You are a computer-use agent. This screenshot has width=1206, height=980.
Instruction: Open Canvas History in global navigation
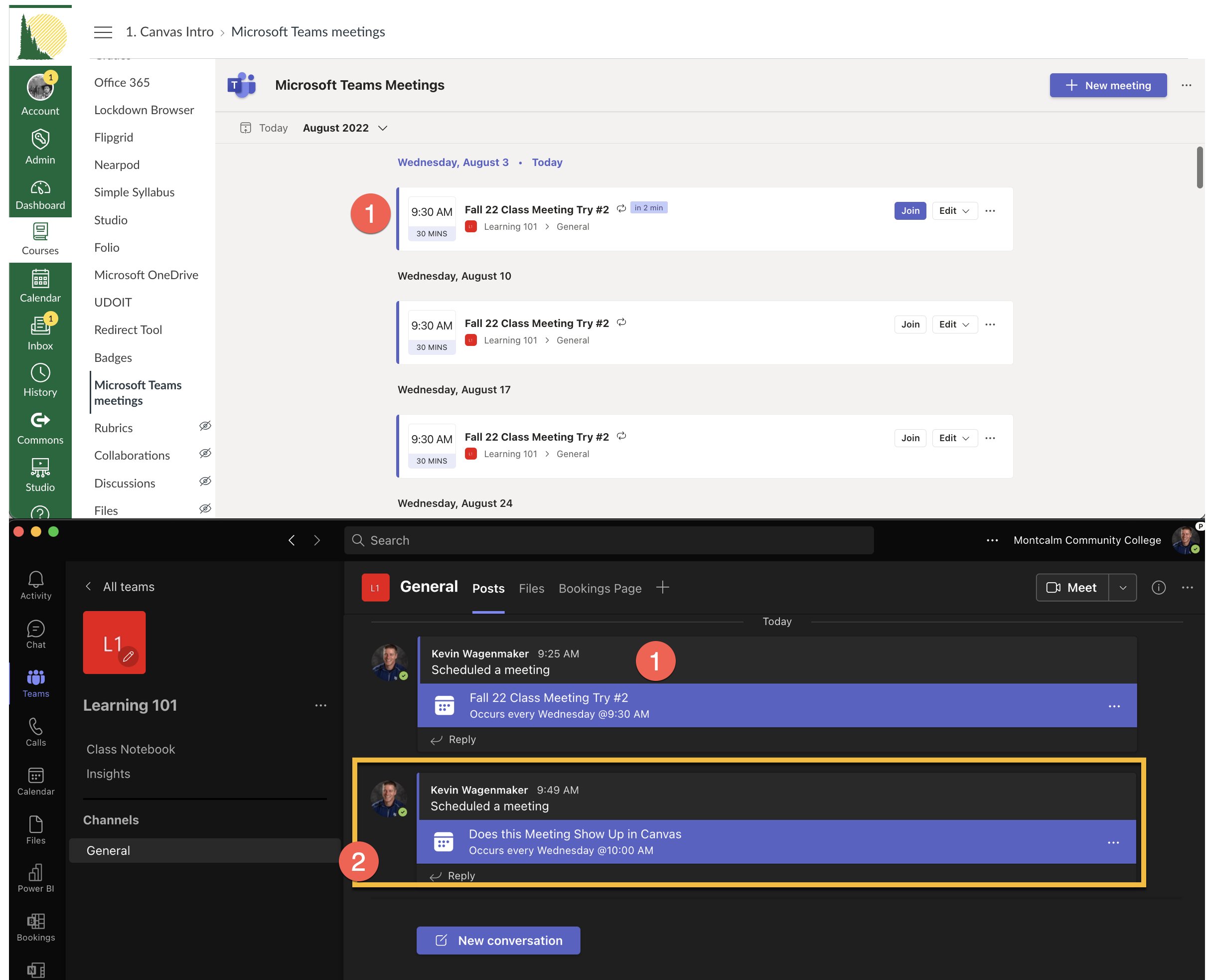click(40, 380)
